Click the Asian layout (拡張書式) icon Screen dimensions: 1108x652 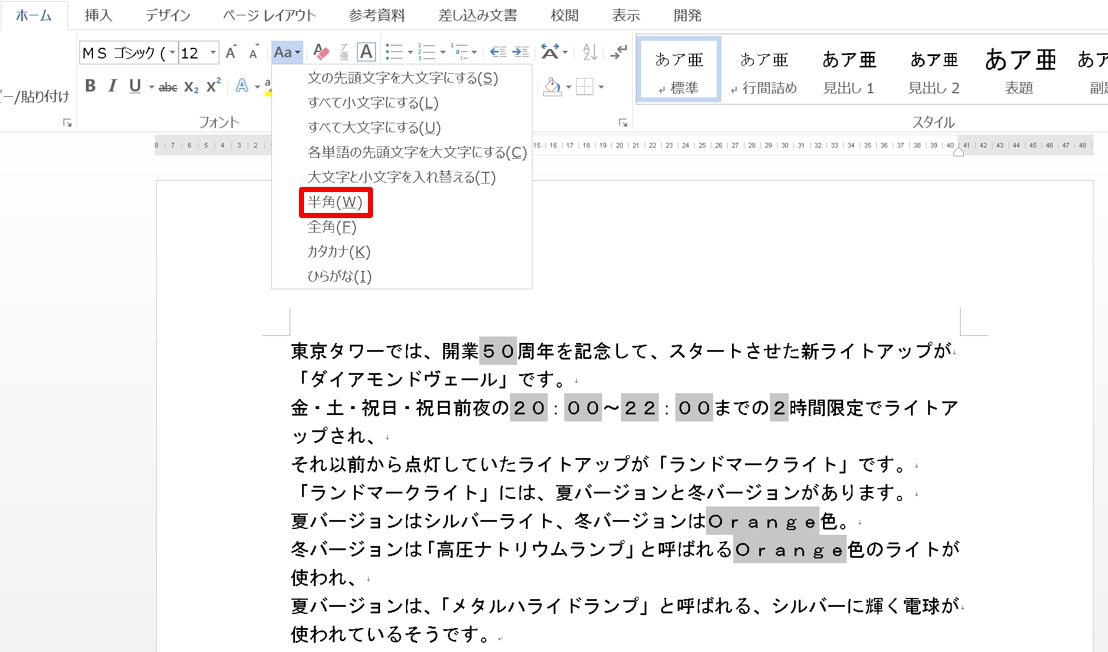[x=550, y=52]
